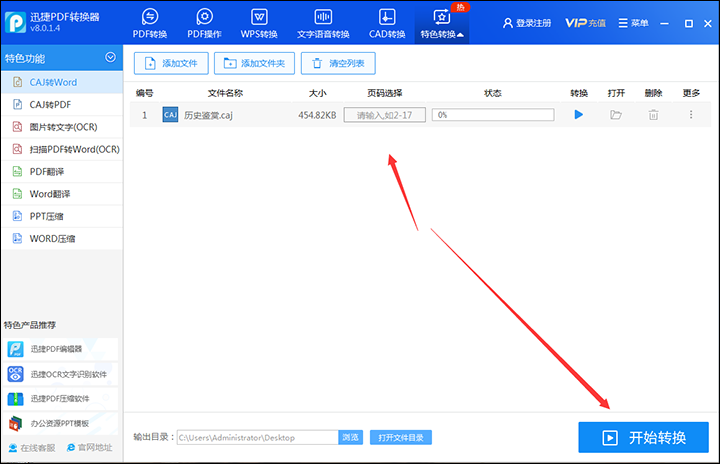Image resolution: width=720 pixels, height=464 pixels.
Task: Open output folder icon for 历史鉴赏.caj
Action: coord(616,115)
